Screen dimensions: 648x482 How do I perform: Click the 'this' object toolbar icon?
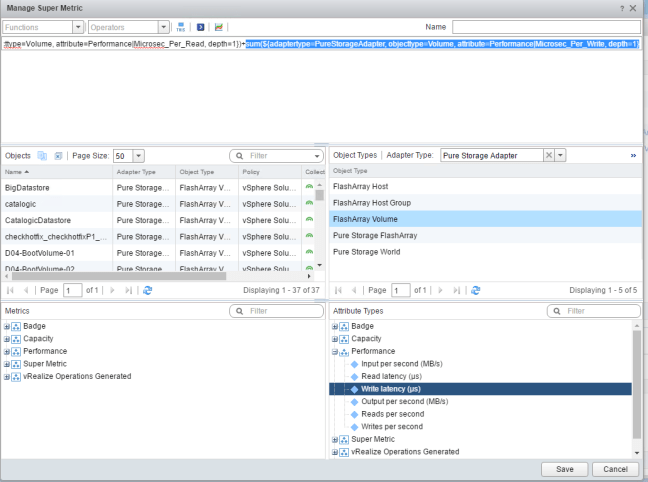pyautogui.click(x=180, y=27)
